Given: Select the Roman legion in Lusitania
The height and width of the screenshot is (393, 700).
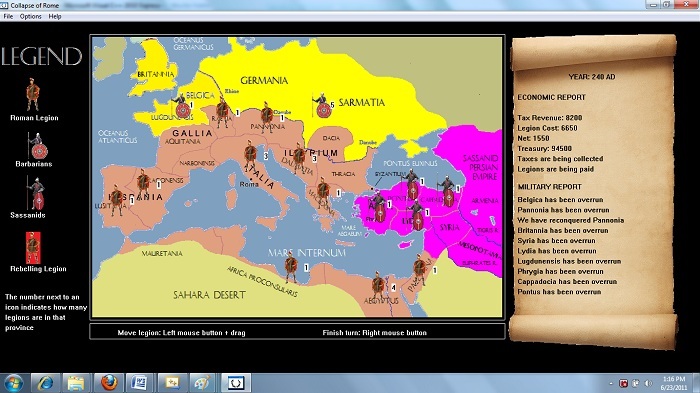Looking at the screenshot, I should (x=116, y=200).
